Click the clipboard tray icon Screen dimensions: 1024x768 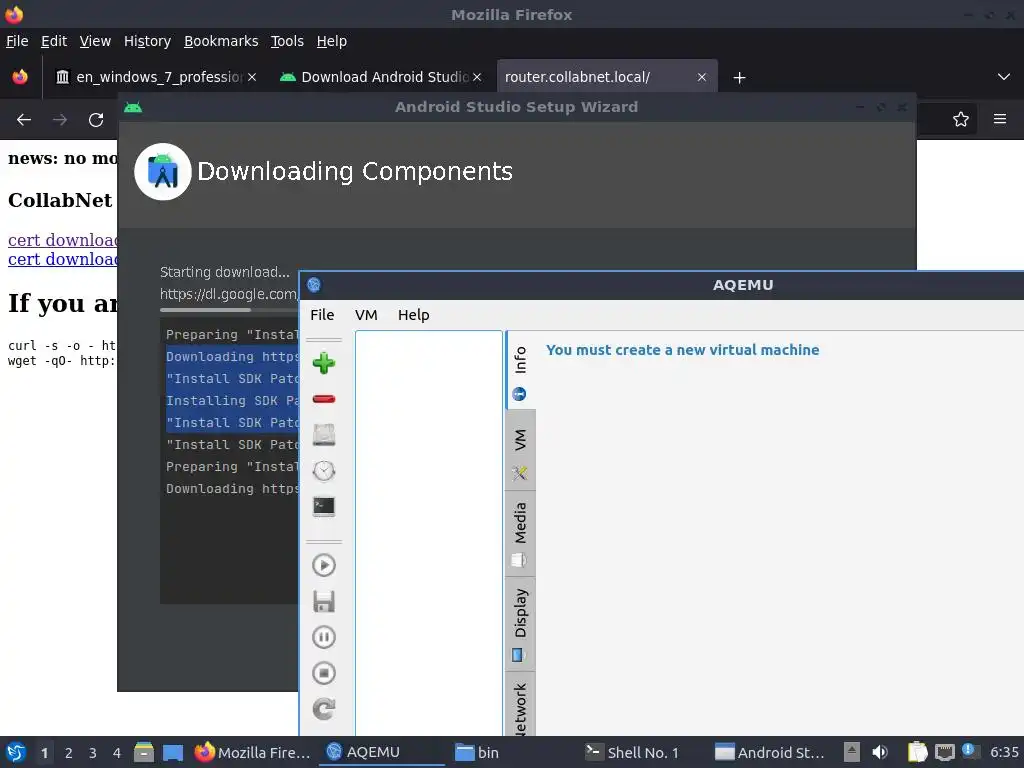point(917,752)
